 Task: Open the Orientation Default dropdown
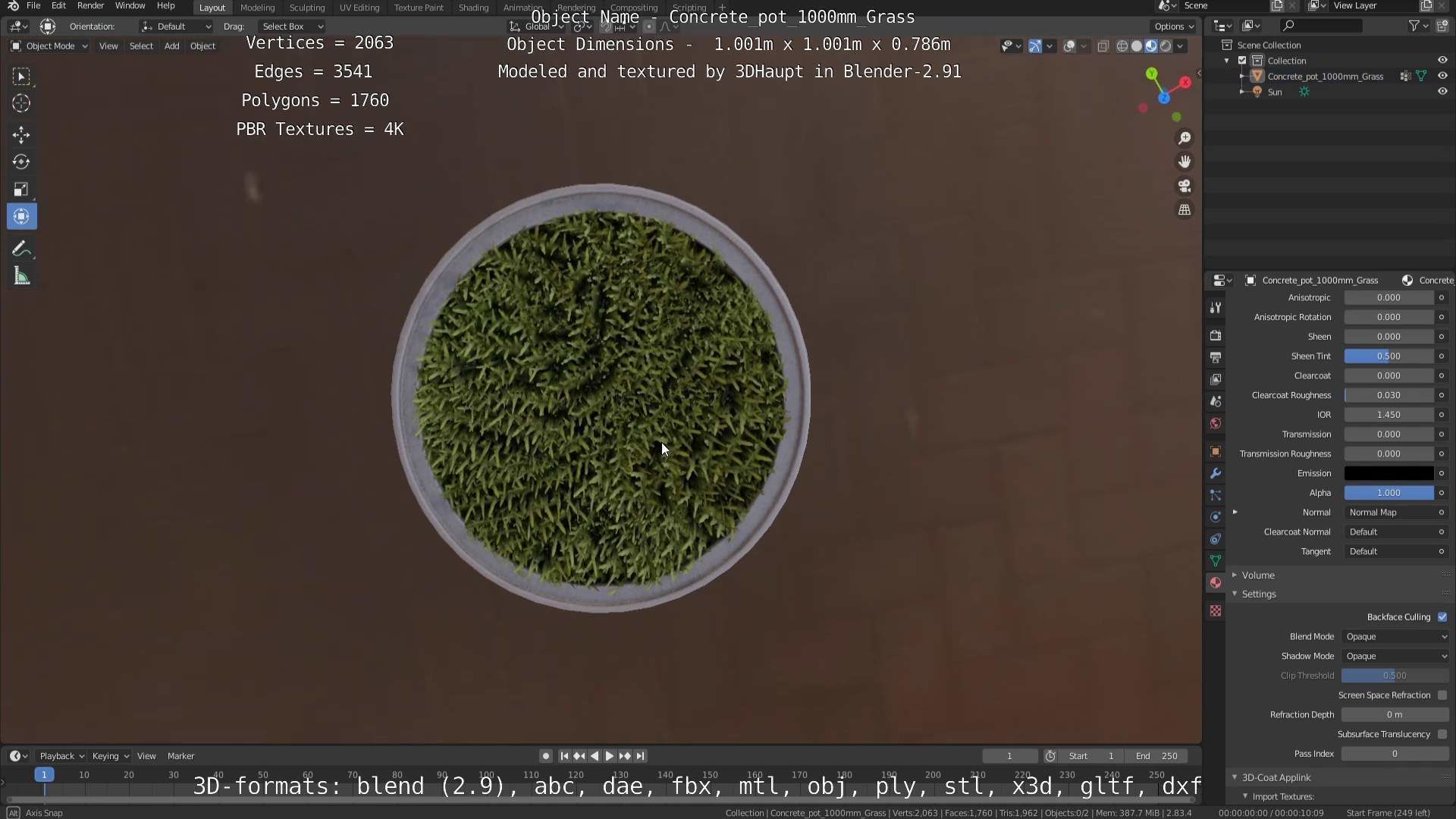[176, 27]
